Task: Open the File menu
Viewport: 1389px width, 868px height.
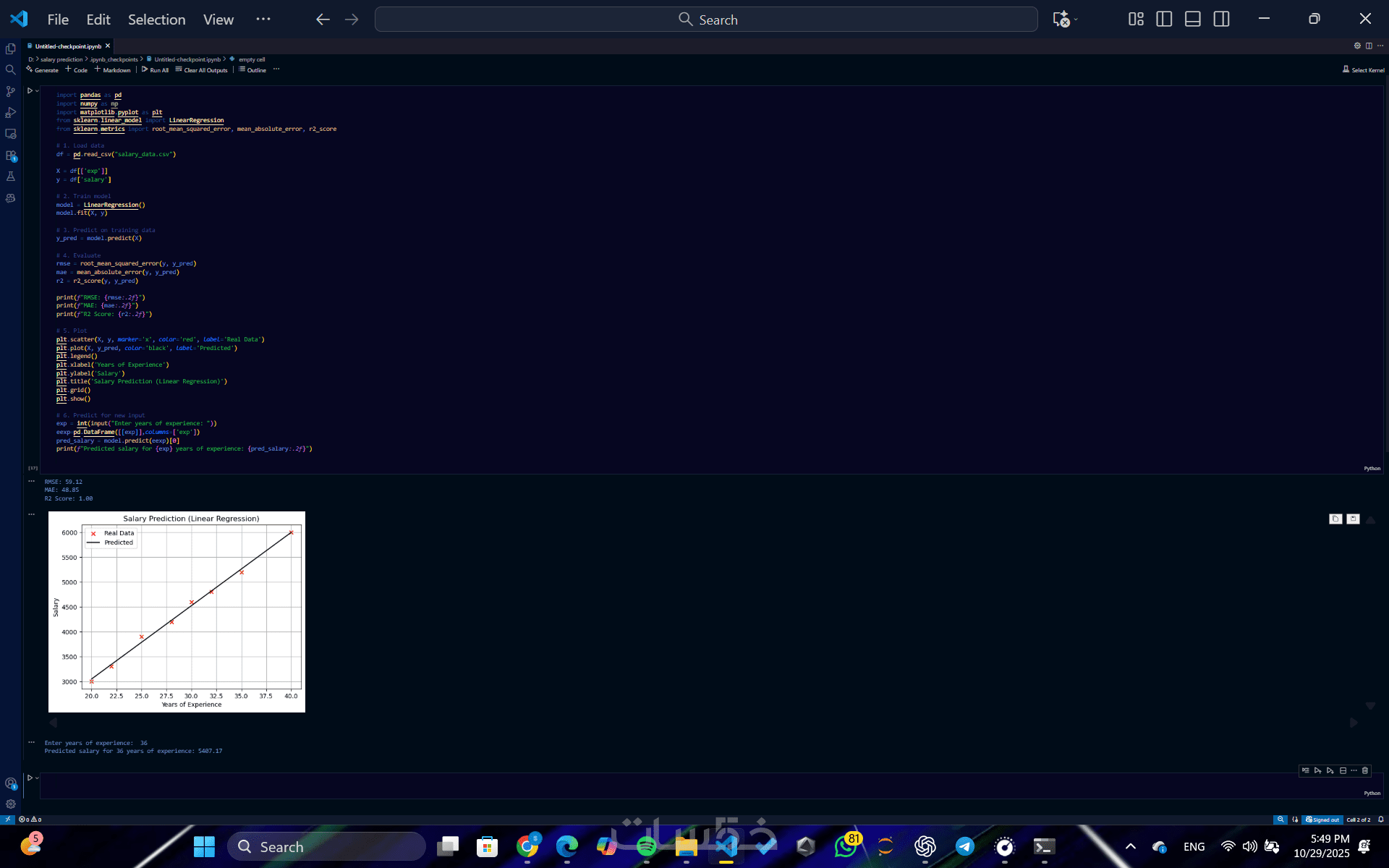Action: (x=58, y=20)
